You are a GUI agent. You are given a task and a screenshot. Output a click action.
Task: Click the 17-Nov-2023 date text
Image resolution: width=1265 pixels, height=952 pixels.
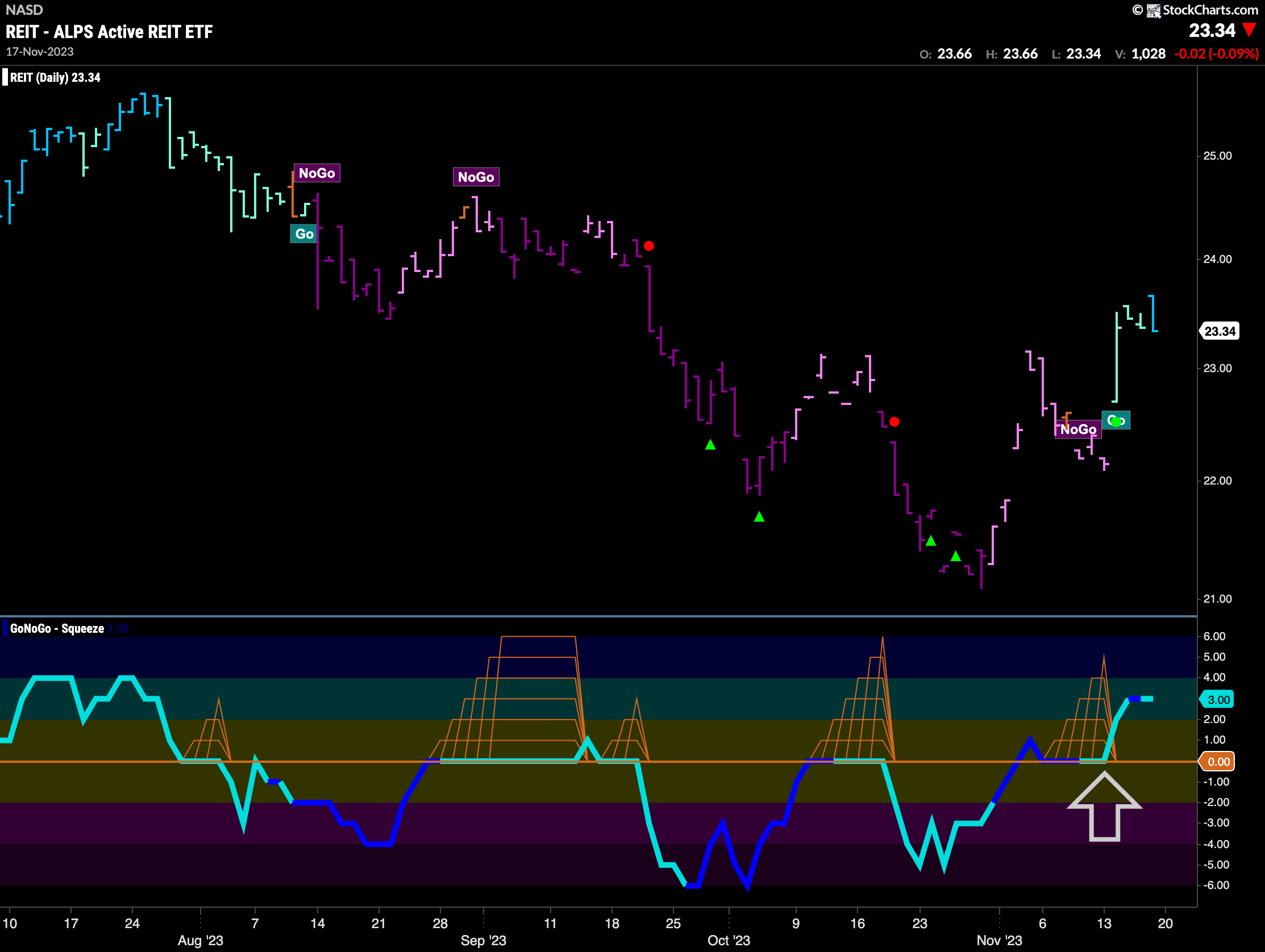[40, 52]
